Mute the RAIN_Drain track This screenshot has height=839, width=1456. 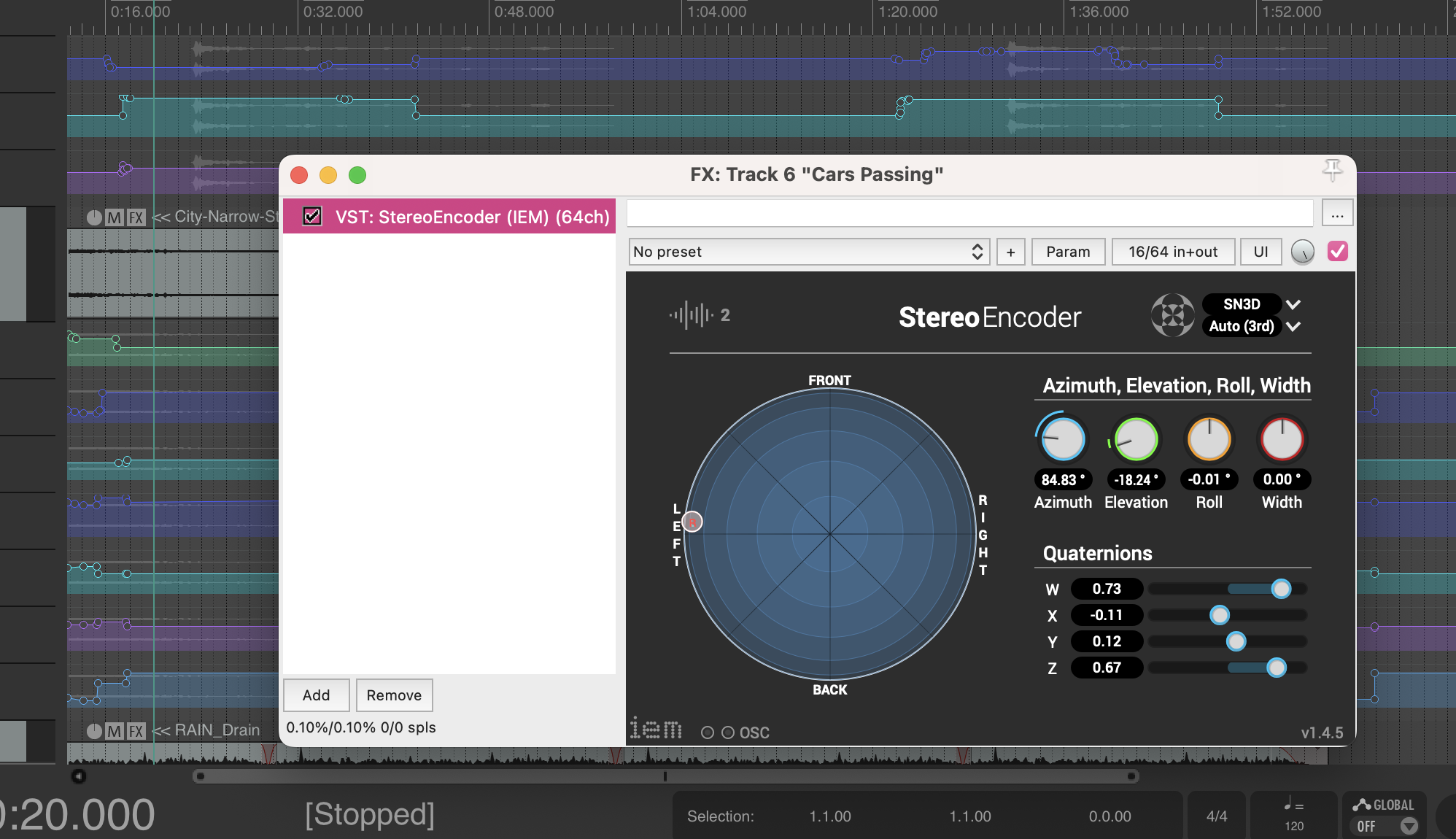pos(115,731)
